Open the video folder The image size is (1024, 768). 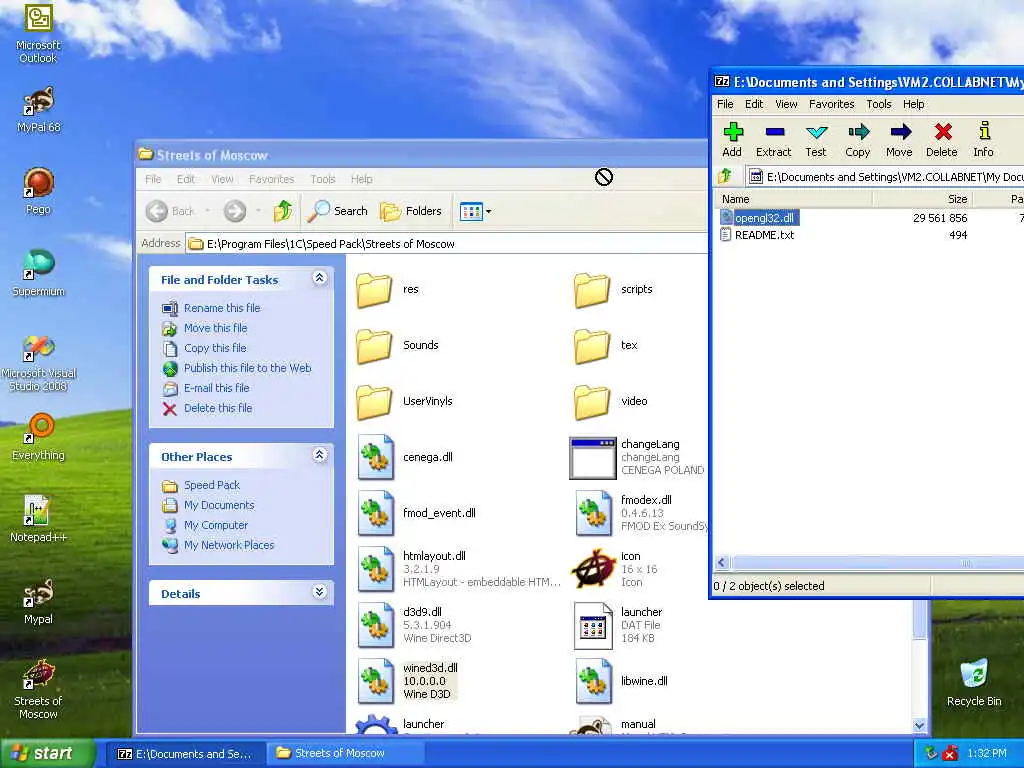point(611,402)
